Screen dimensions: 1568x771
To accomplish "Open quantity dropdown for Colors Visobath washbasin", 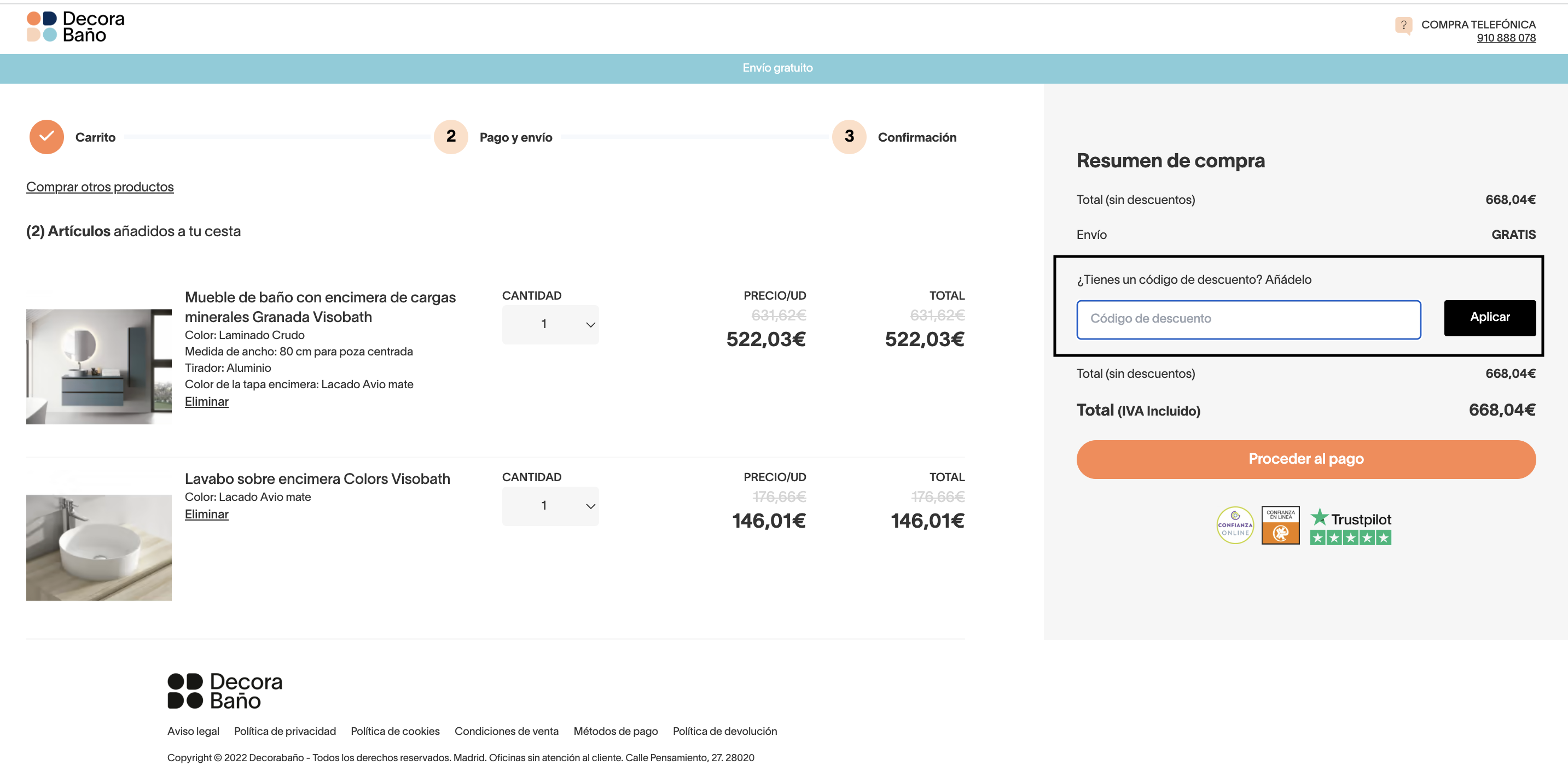I will tap(550, 506).
